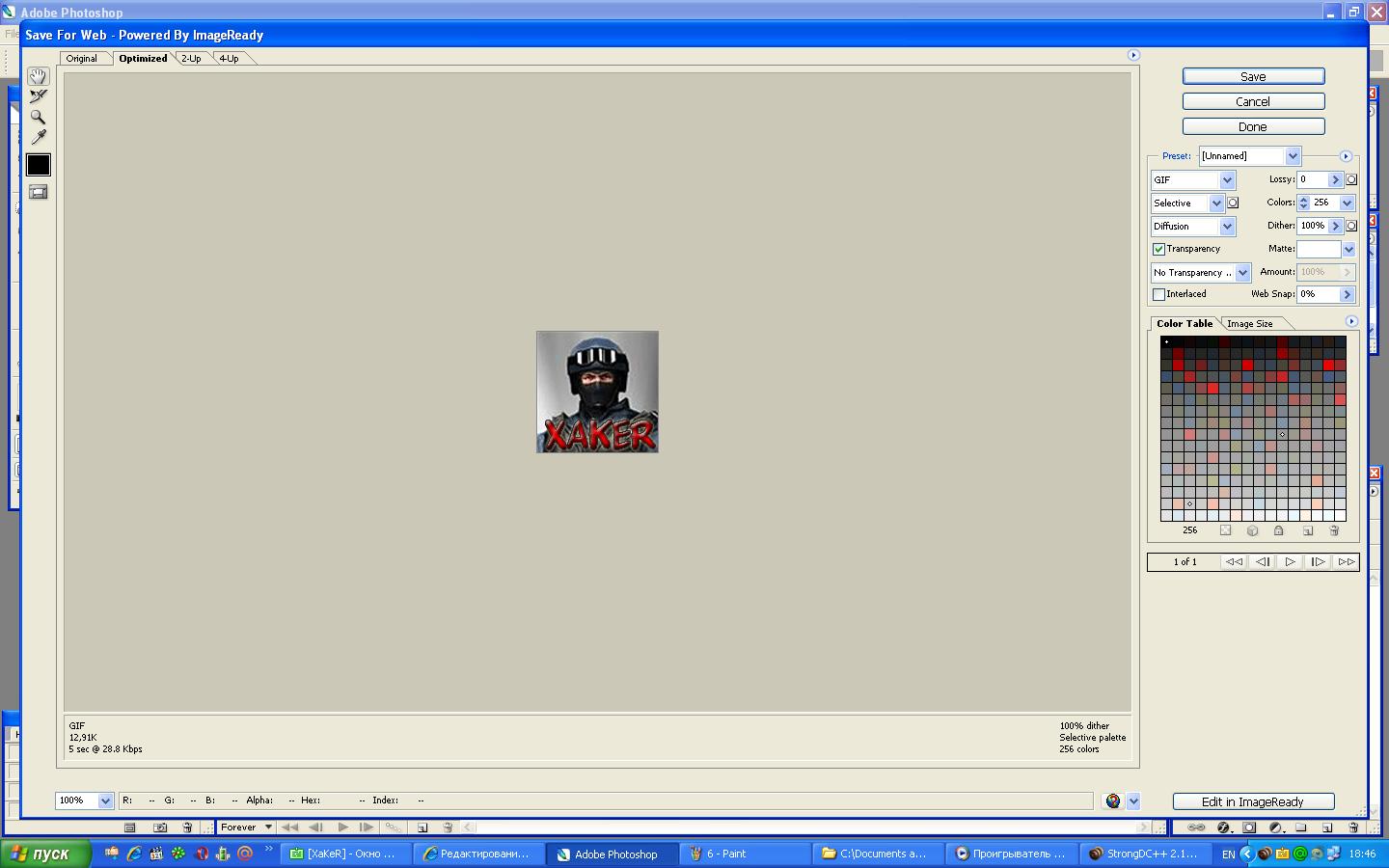Screen dimensions: 1389x868
Task: Switch to the Image Size tab
Action: [x=1250, y=323]
